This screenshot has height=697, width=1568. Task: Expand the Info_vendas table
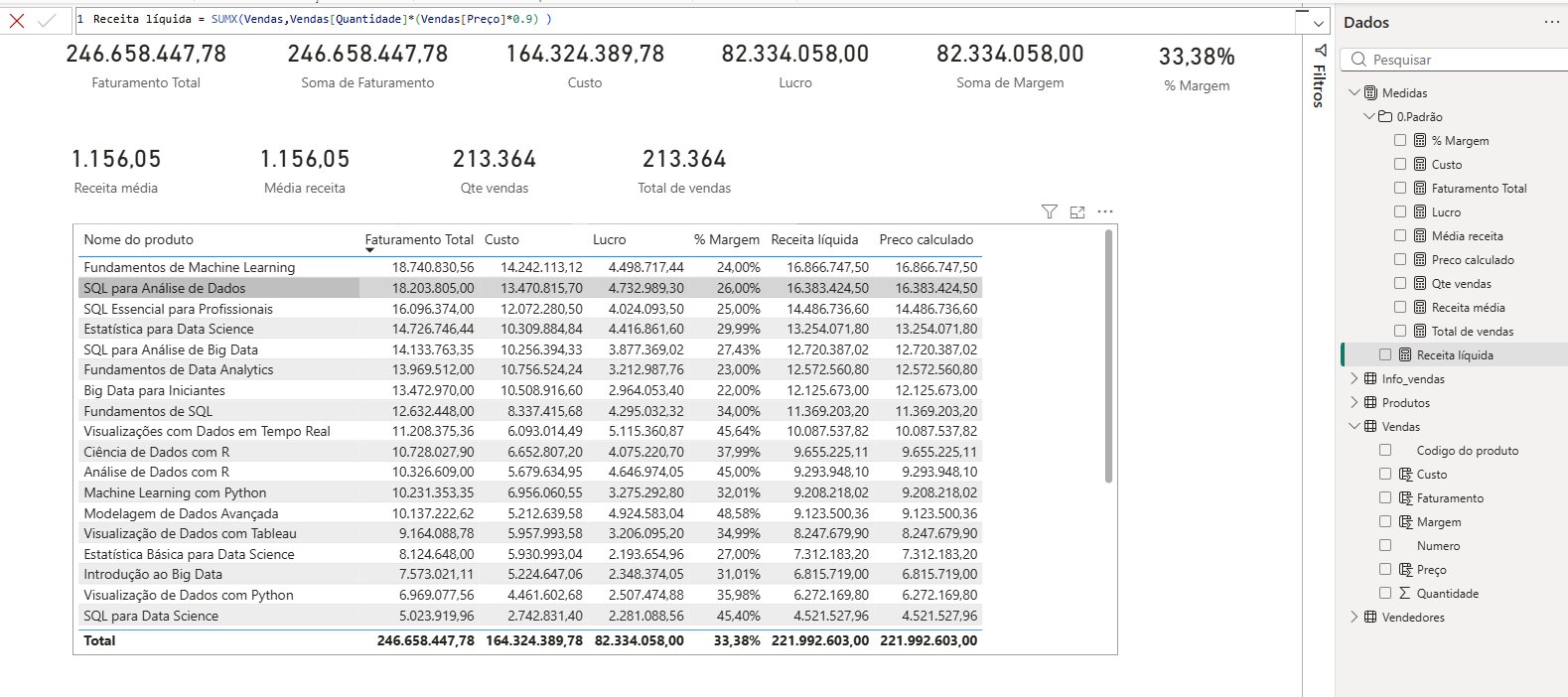click(x=1354, y=378)
